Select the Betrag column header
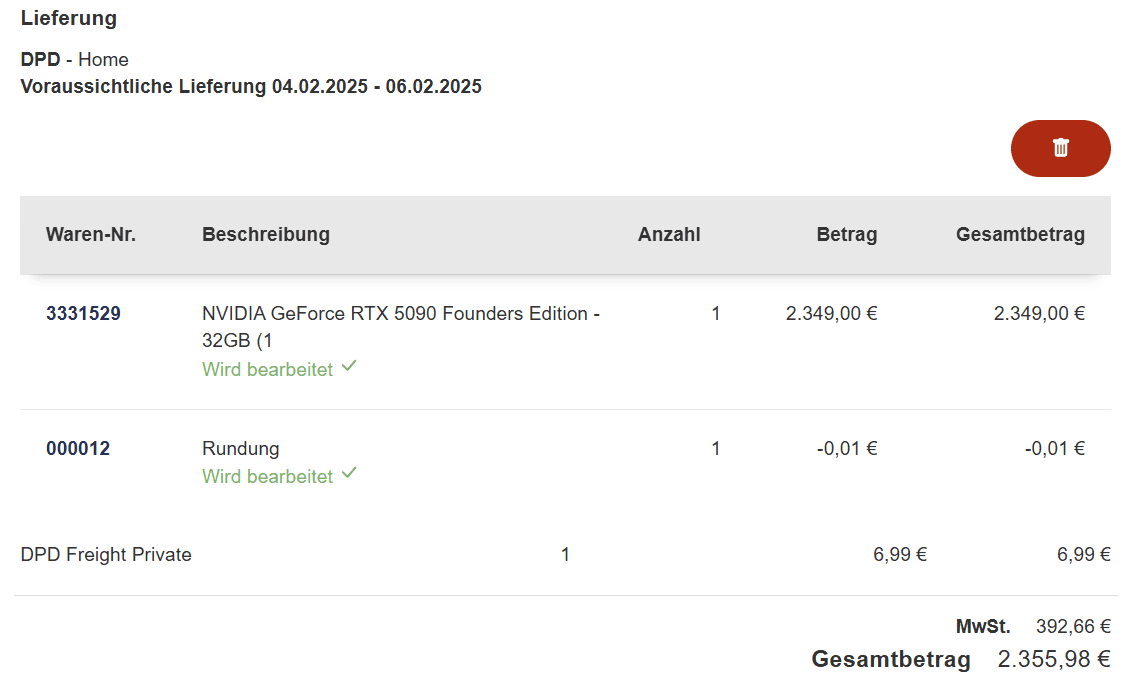 click(846, 235)
